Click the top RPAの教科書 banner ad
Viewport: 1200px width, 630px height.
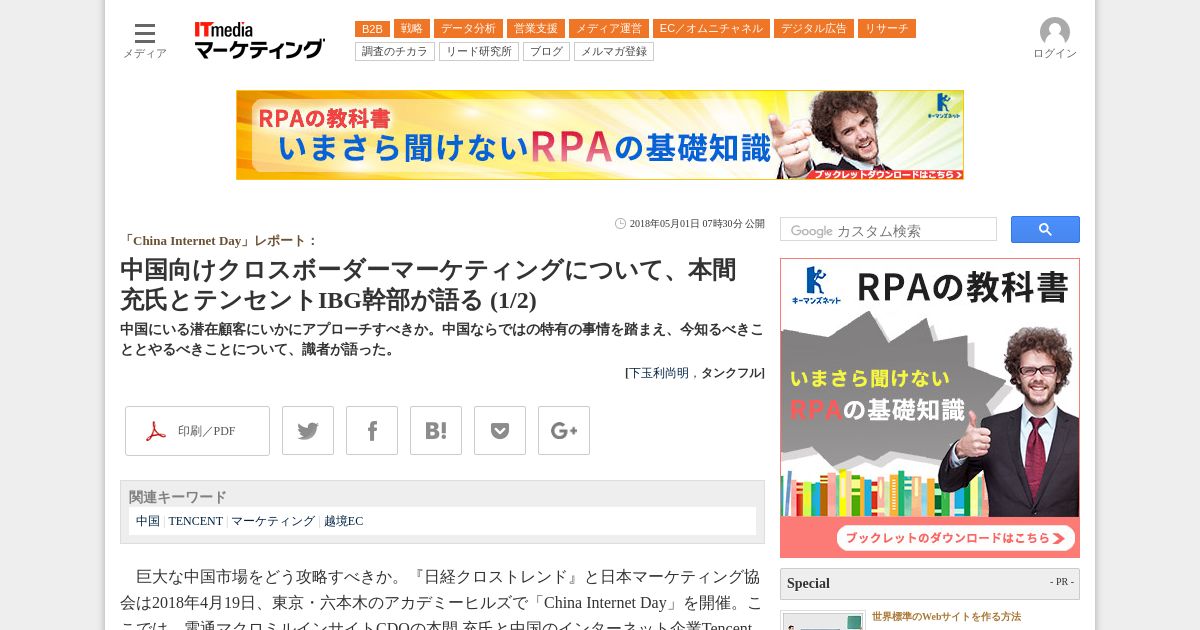600,135
